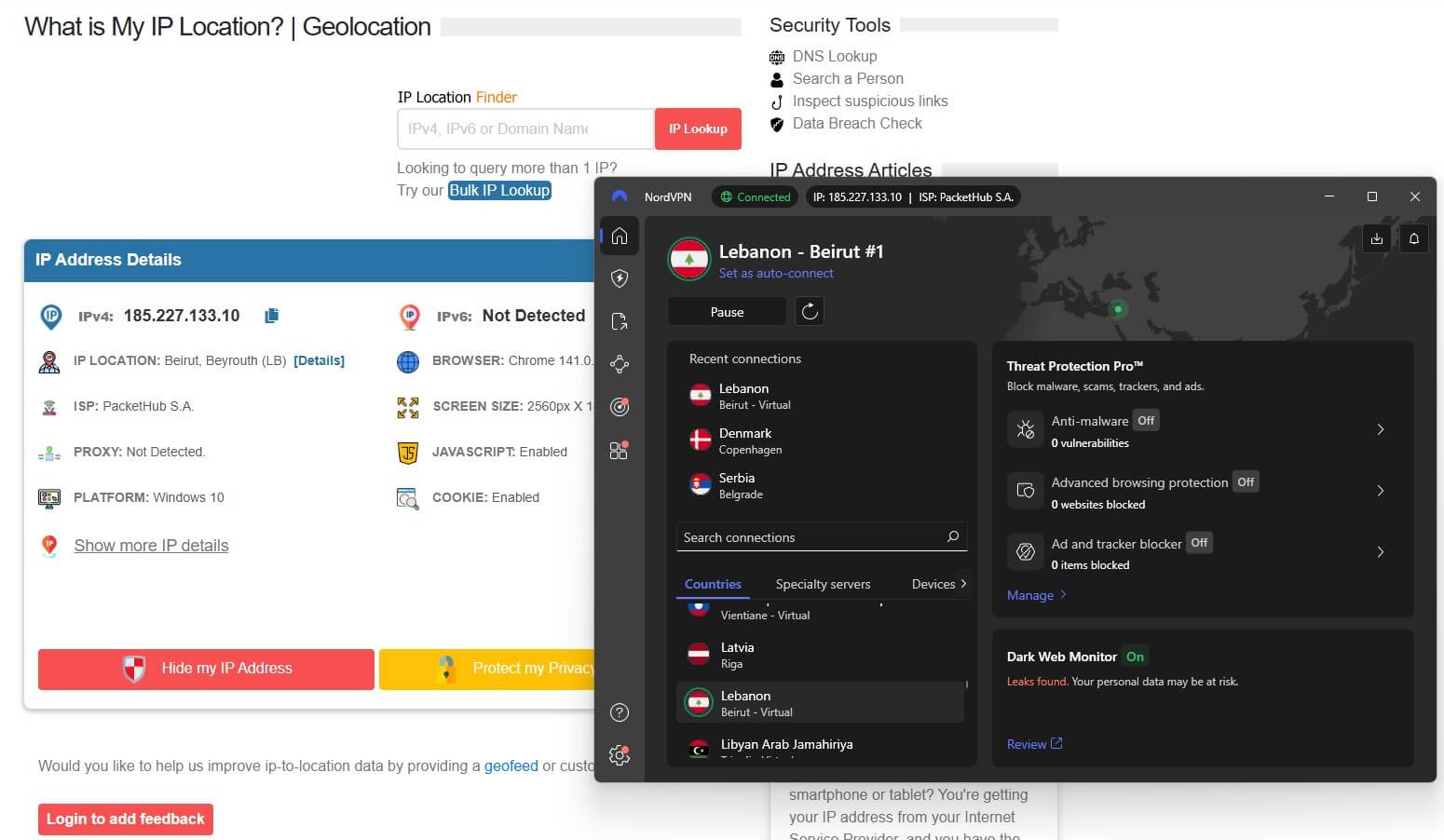The height and width of the screenshot is (840, 1444).
Task: Open the NordVPN settings gear icon
Action: point(620,755)
